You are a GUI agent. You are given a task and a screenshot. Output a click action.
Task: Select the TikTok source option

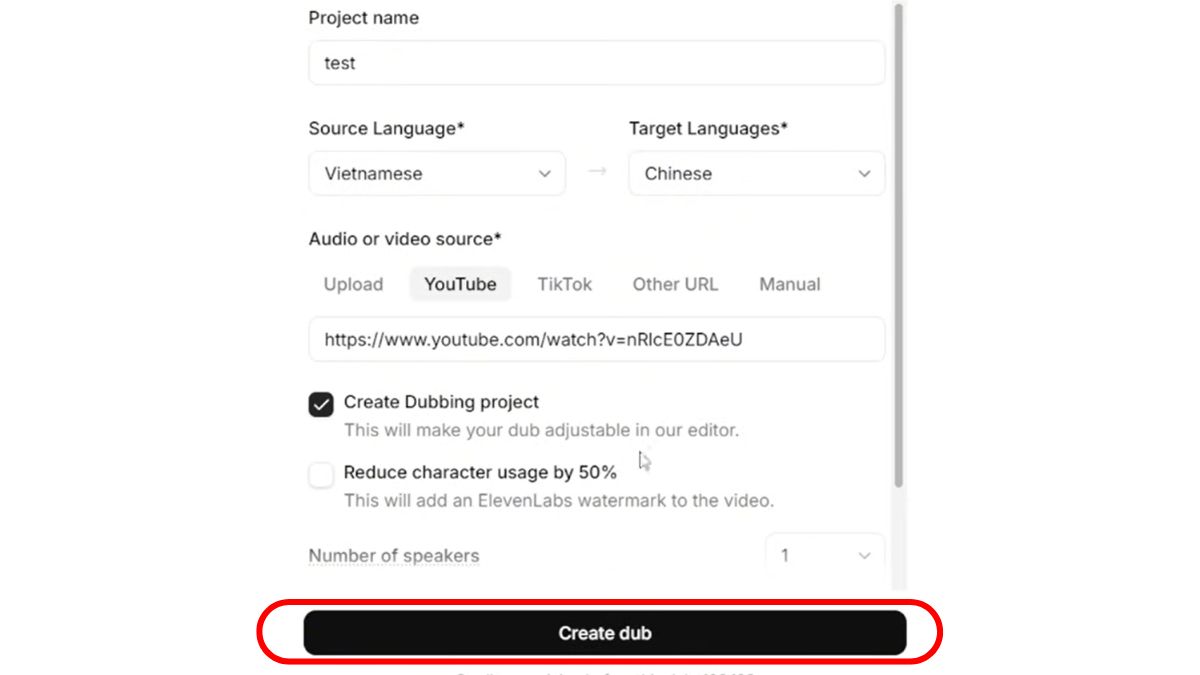564,284
